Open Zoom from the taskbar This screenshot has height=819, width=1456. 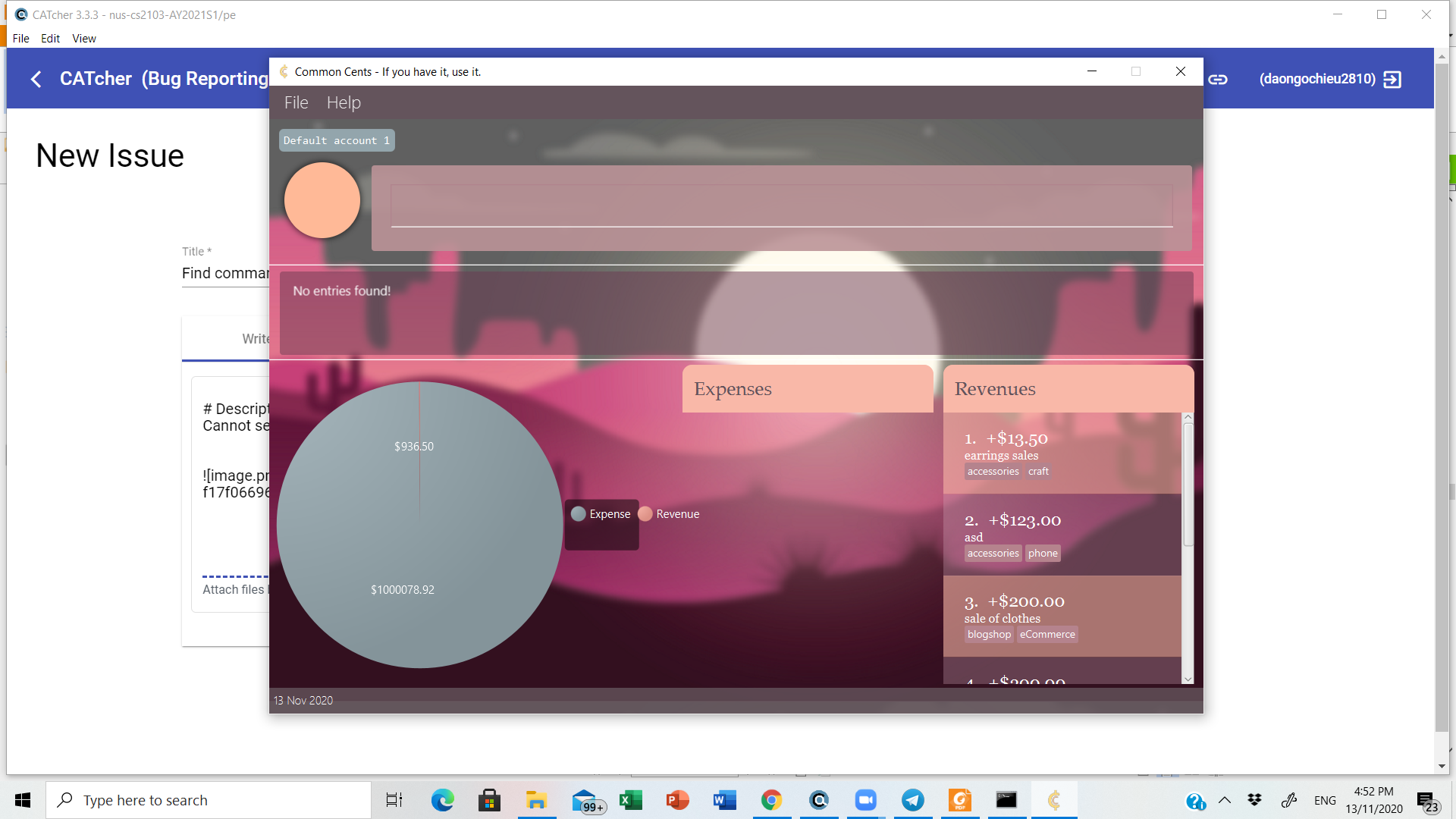pyautogui.click(x=865, y=800)
